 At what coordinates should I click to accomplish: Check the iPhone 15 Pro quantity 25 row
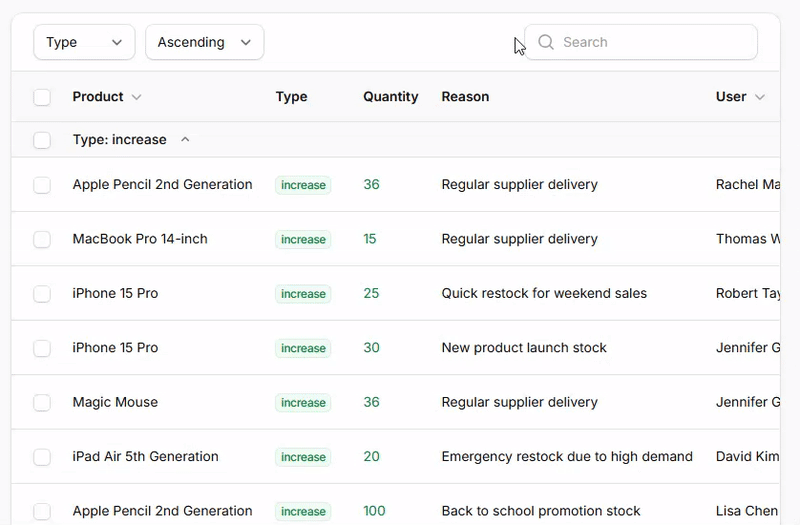point(42,294)
